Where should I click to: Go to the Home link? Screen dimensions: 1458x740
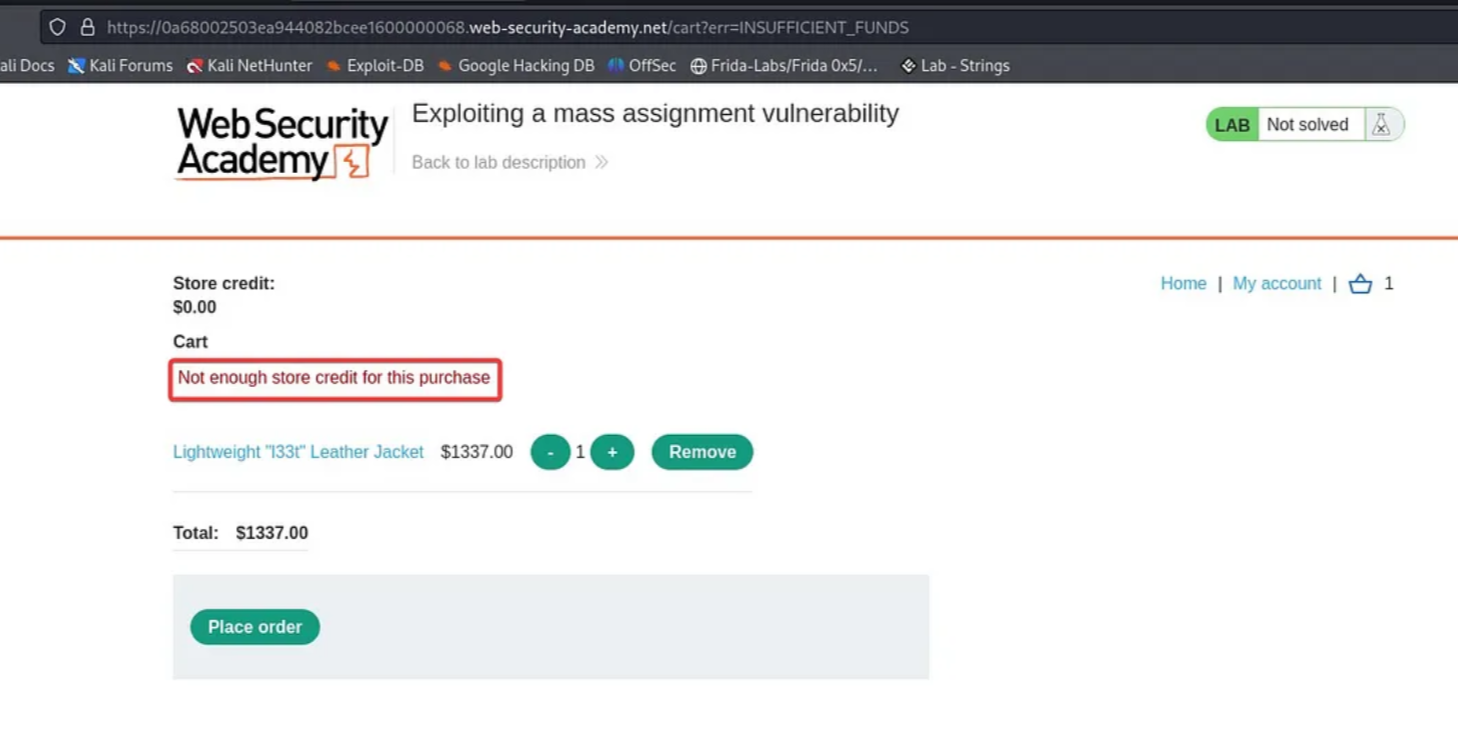click(1183, 283)
